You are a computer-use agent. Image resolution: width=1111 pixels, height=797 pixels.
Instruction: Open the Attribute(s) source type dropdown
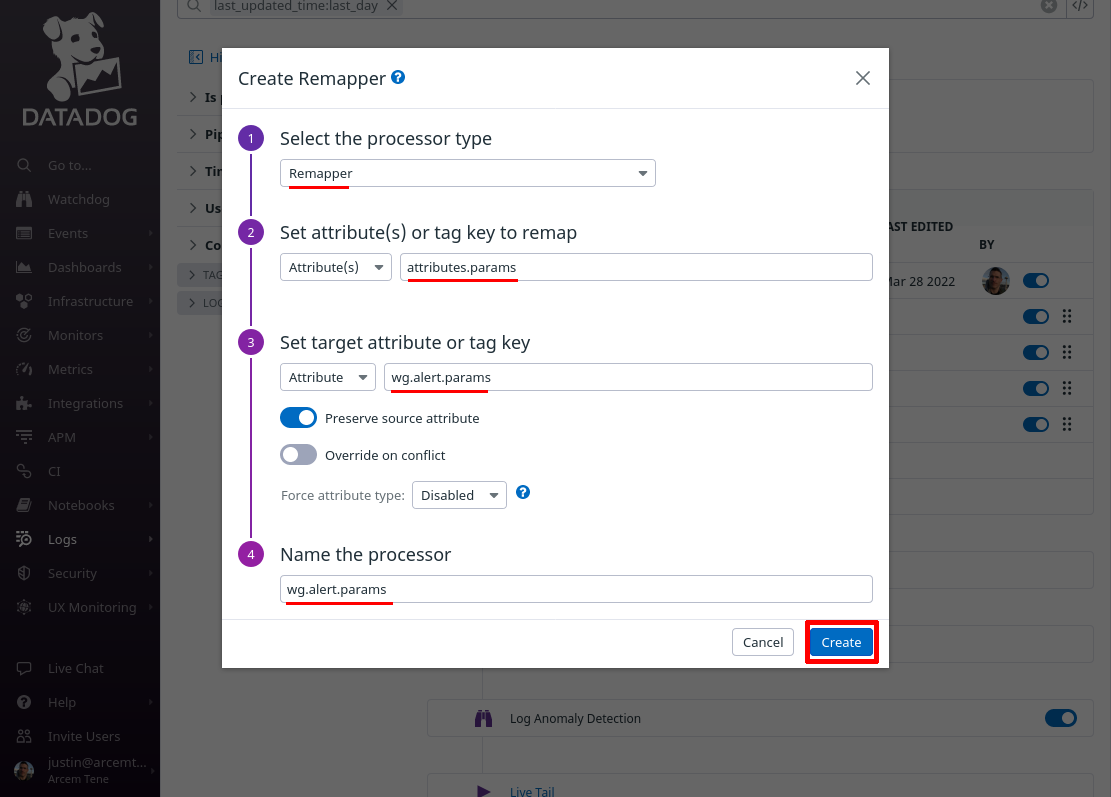[336, 267]
